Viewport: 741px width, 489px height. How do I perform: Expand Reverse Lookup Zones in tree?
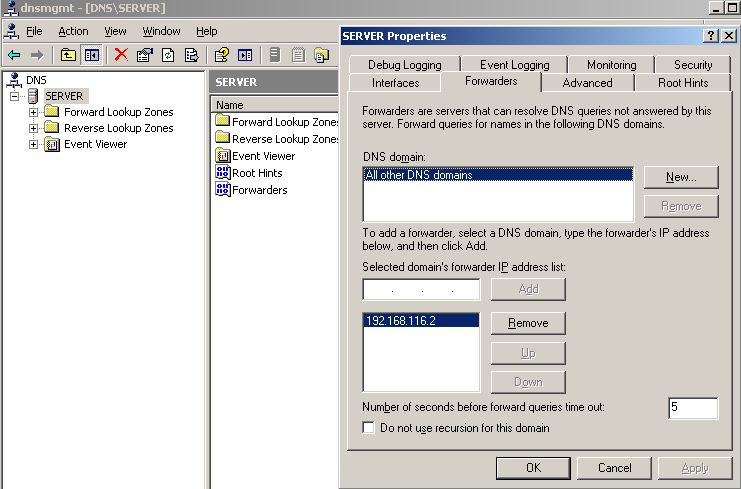(33, 129)
